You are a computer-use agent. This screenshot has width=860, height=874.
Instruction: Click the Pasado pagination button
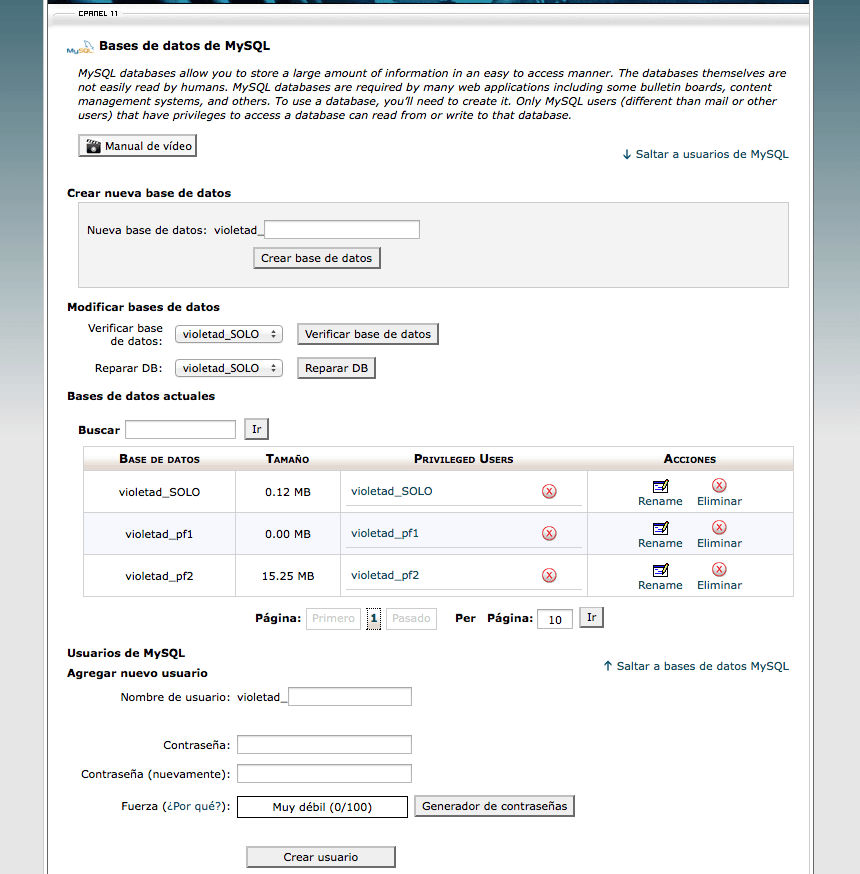point(411,618)
